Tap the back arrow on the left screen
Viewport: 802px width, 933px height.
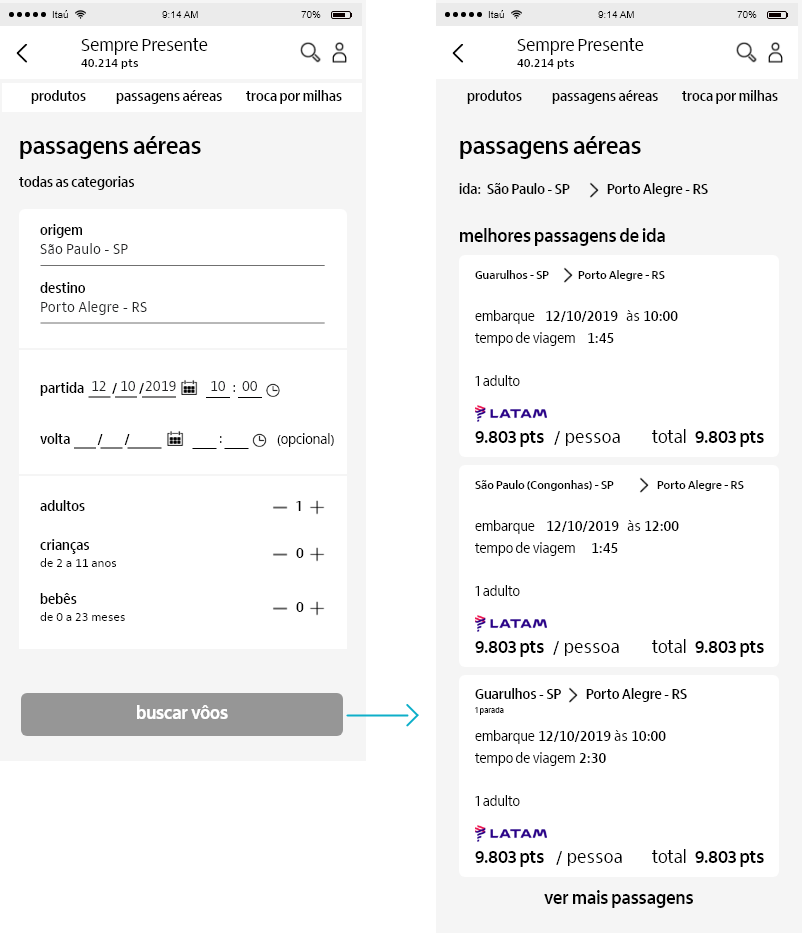[x=23, y=53]
